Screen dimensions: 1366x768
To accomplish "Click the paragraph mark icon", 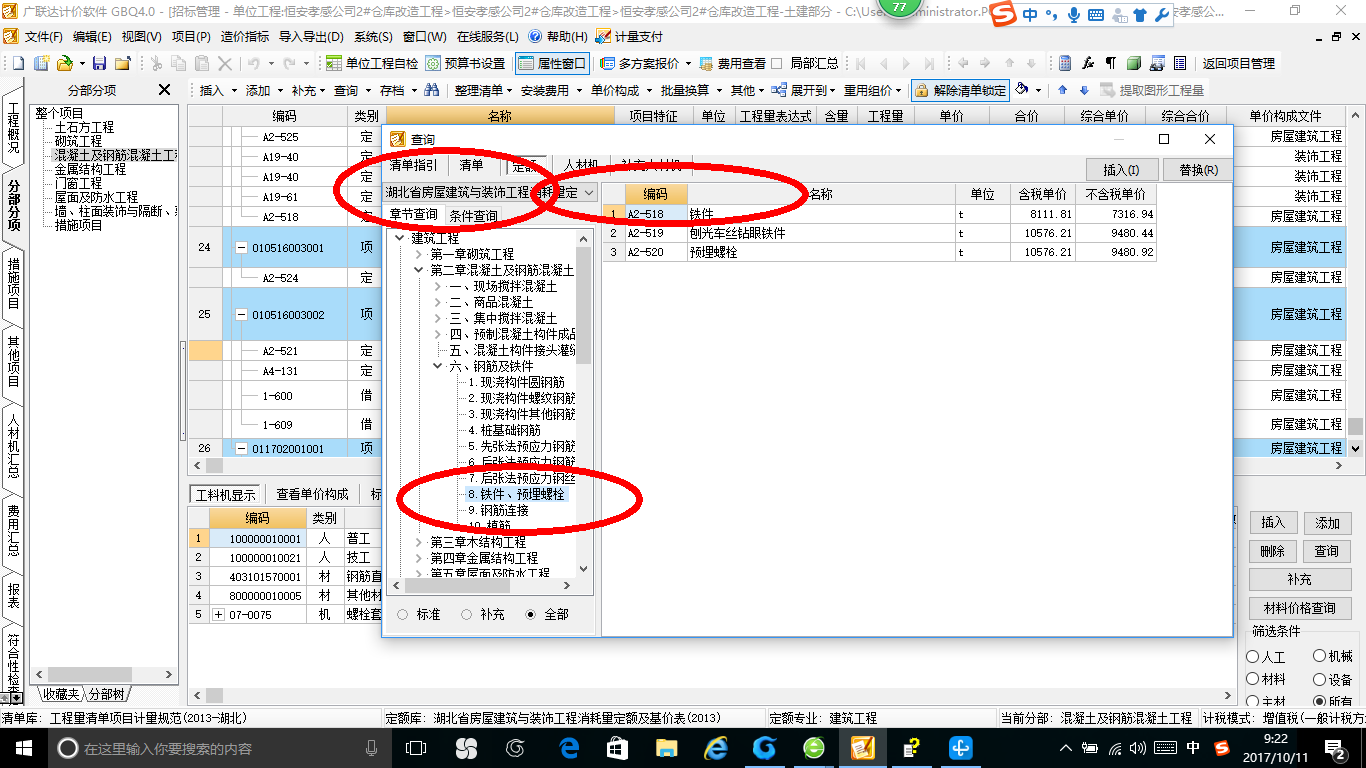I will tap(1110, 63).
